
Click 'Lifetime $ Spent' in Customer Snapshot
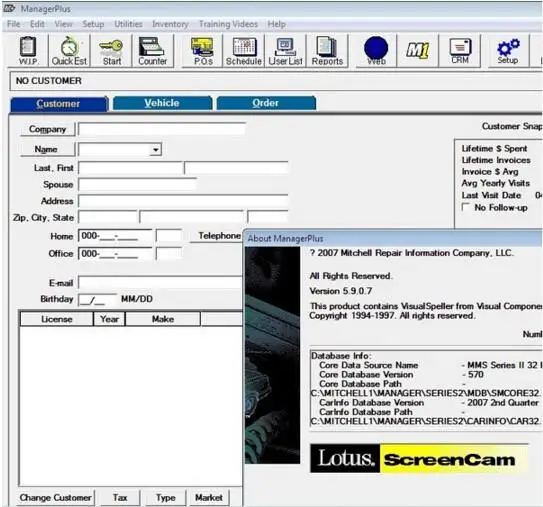(494, 149)
